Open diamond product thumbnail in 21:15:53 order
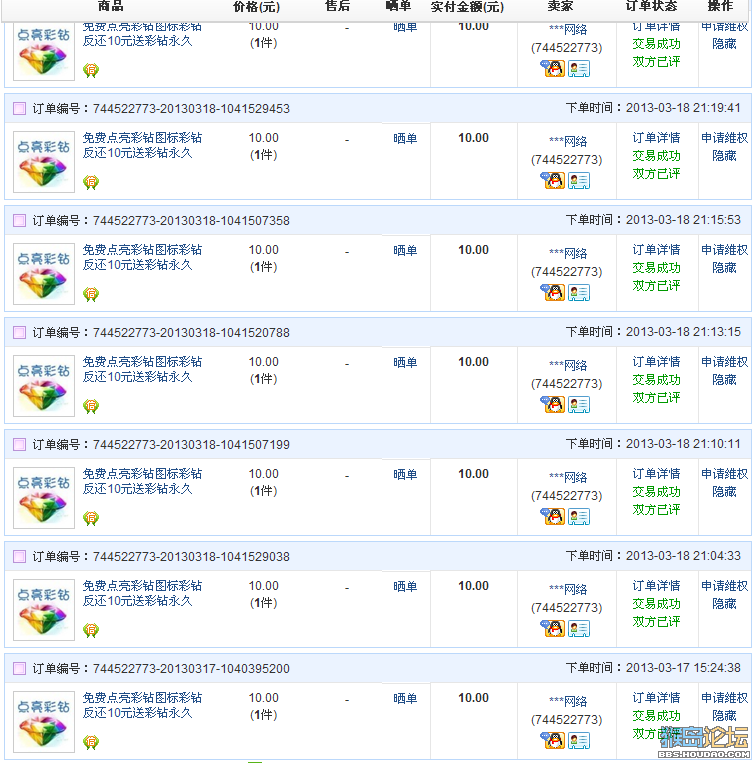This screenshot has height=763, width=755. click(x=44, y=274)
